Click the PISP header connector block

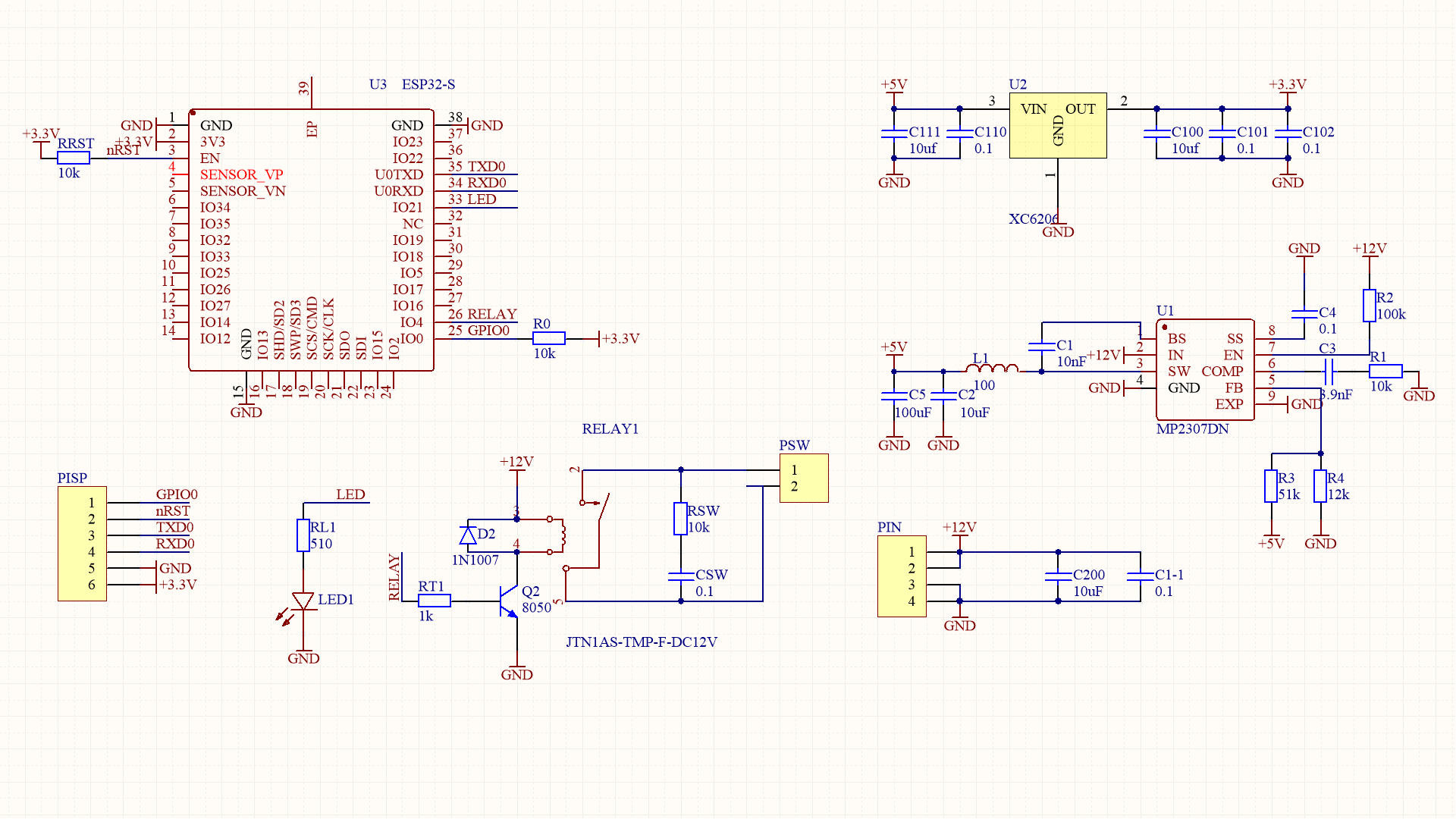(82, 544)
